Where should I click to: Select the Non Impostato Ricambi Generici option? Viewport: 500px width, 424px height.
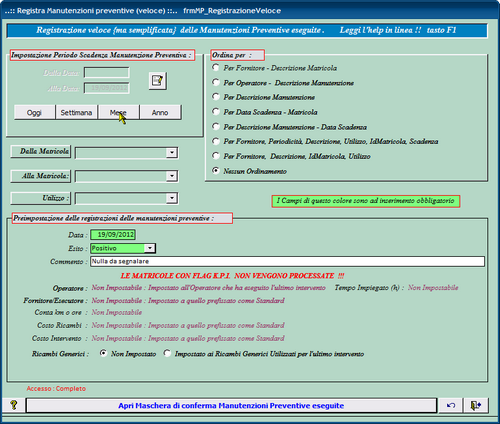(104, 353)
